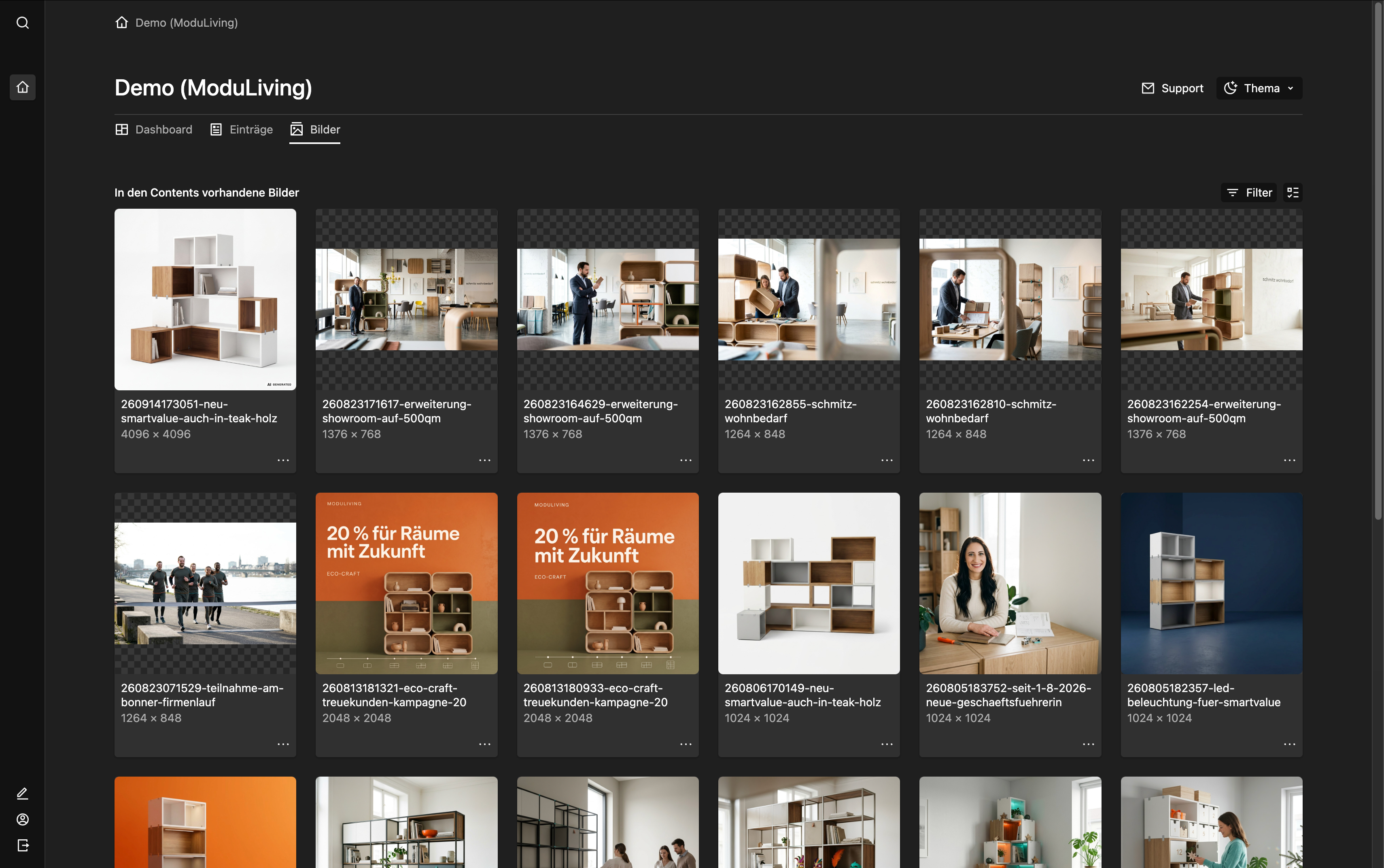Viewport: 1384px width, 868px height.
Task: Open the 260823162810 schmitz-wohnbedarf thumbnail
Action: [x=1010, y=300]
